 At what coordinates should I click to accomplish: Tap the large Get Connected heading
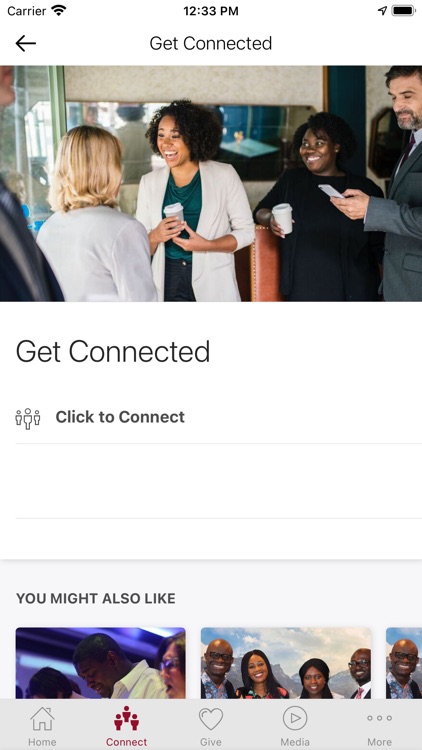113,352
